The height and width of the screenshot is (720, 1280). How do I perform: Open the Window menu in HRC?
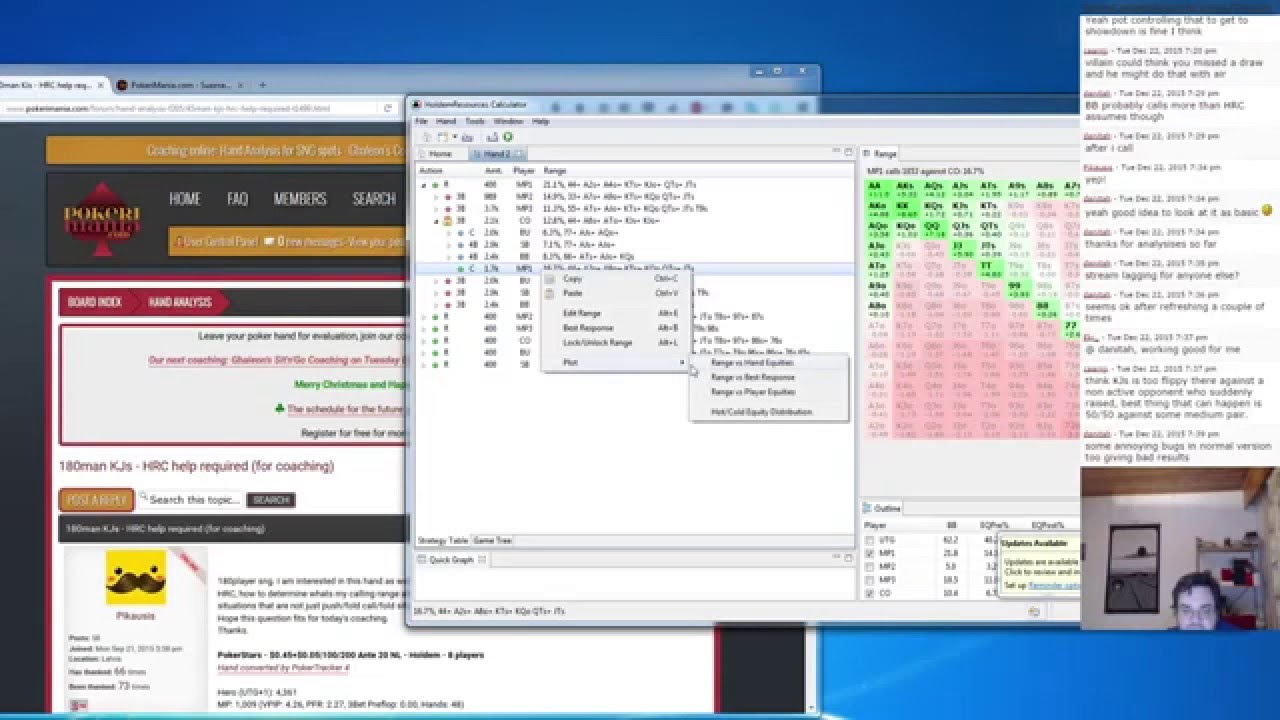pos(508,121)
